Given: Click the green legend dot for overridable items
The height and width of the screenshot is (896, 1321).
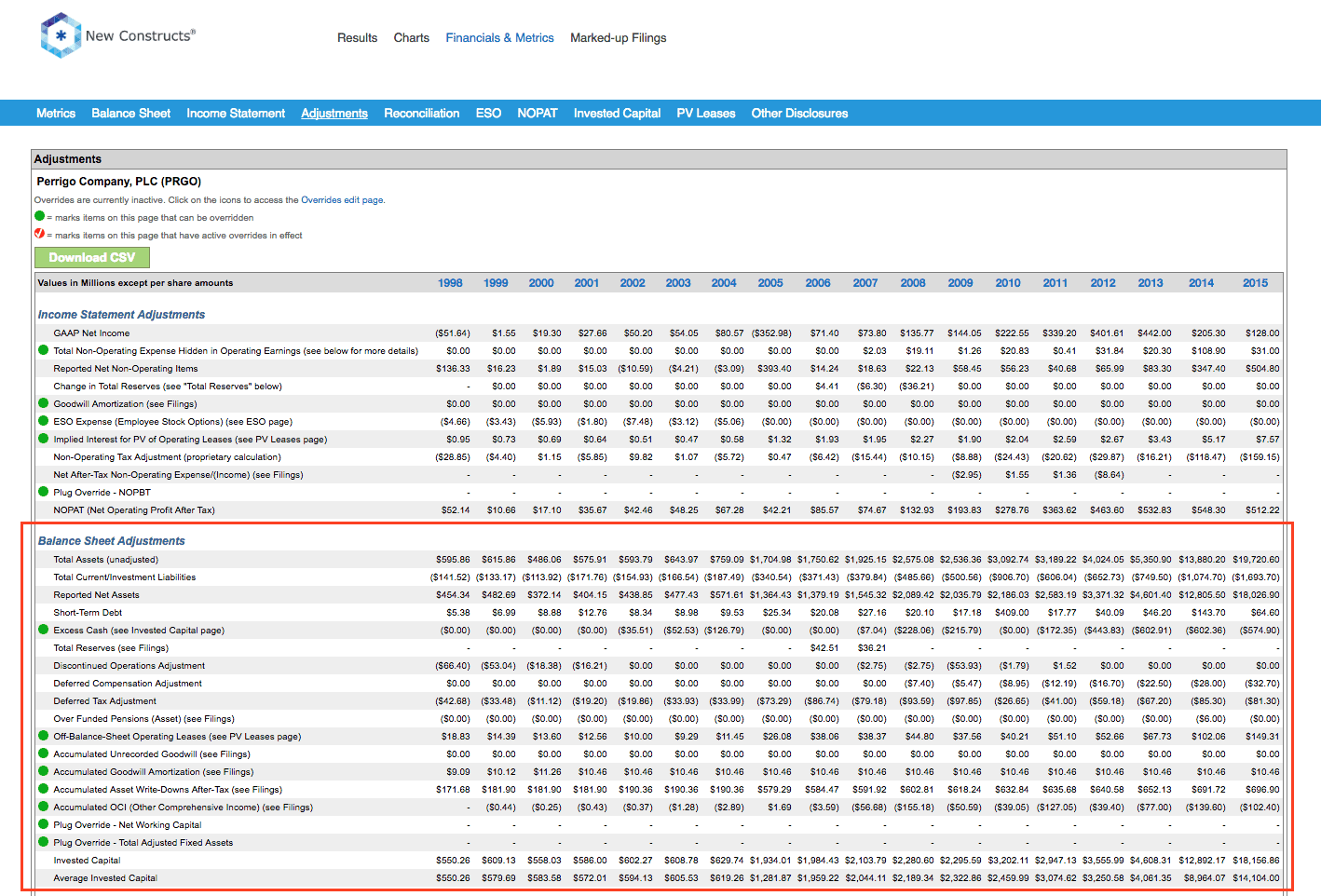Looking at the screenshot, I should (x=39, y=216).
